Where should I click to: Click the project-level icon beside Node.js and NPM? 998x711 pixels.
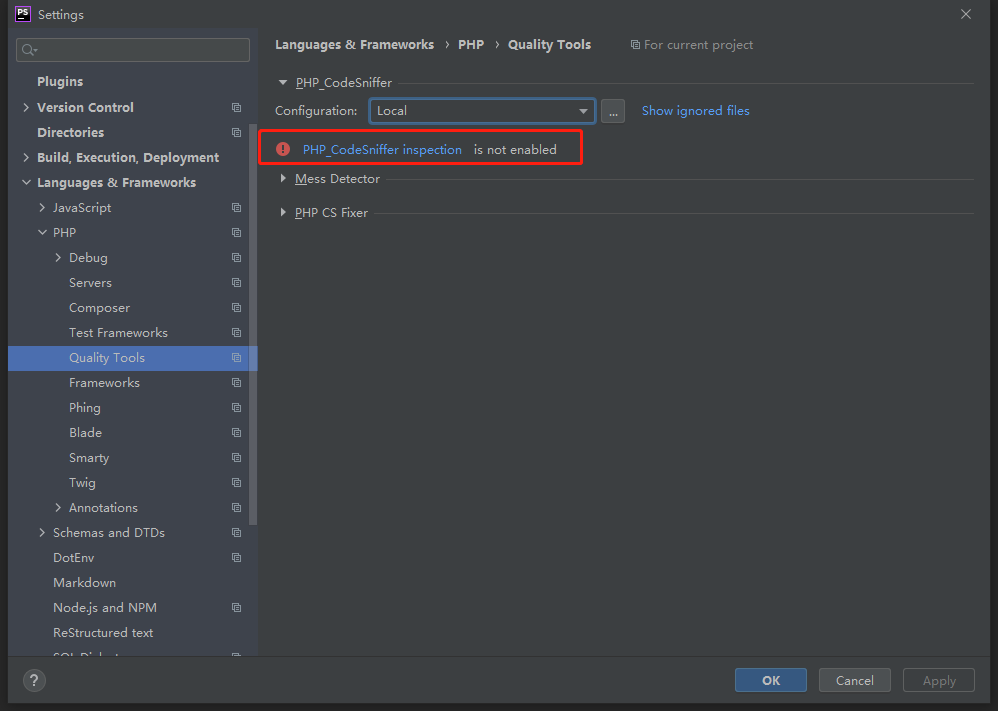237,608
